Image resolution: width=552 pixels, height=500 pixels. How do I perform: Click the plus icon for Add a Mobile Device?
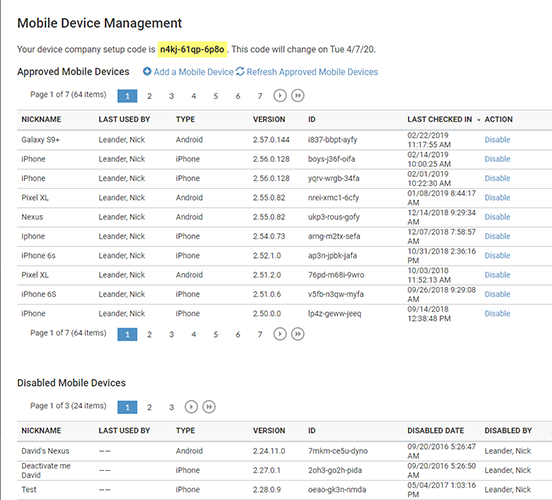[147, 71]
